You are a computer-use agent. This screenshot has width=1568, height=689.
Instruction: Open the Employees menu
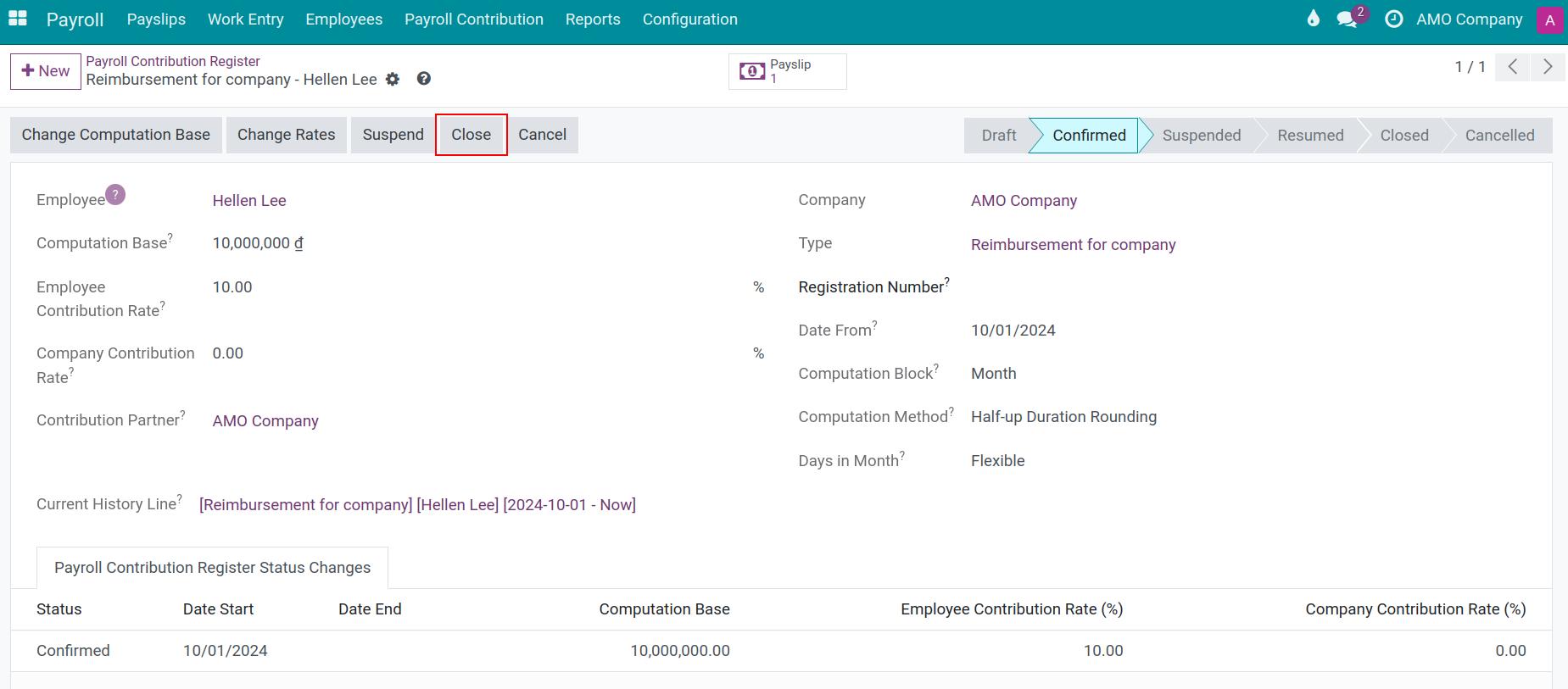pyautogui.click(x=344, y=19)
